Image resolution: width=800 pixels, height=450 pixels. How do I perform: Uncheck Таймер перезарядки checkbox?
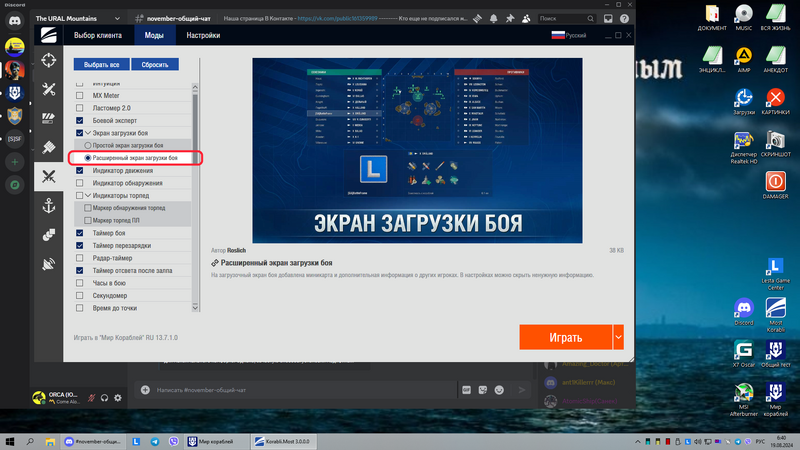click(80, 245)
